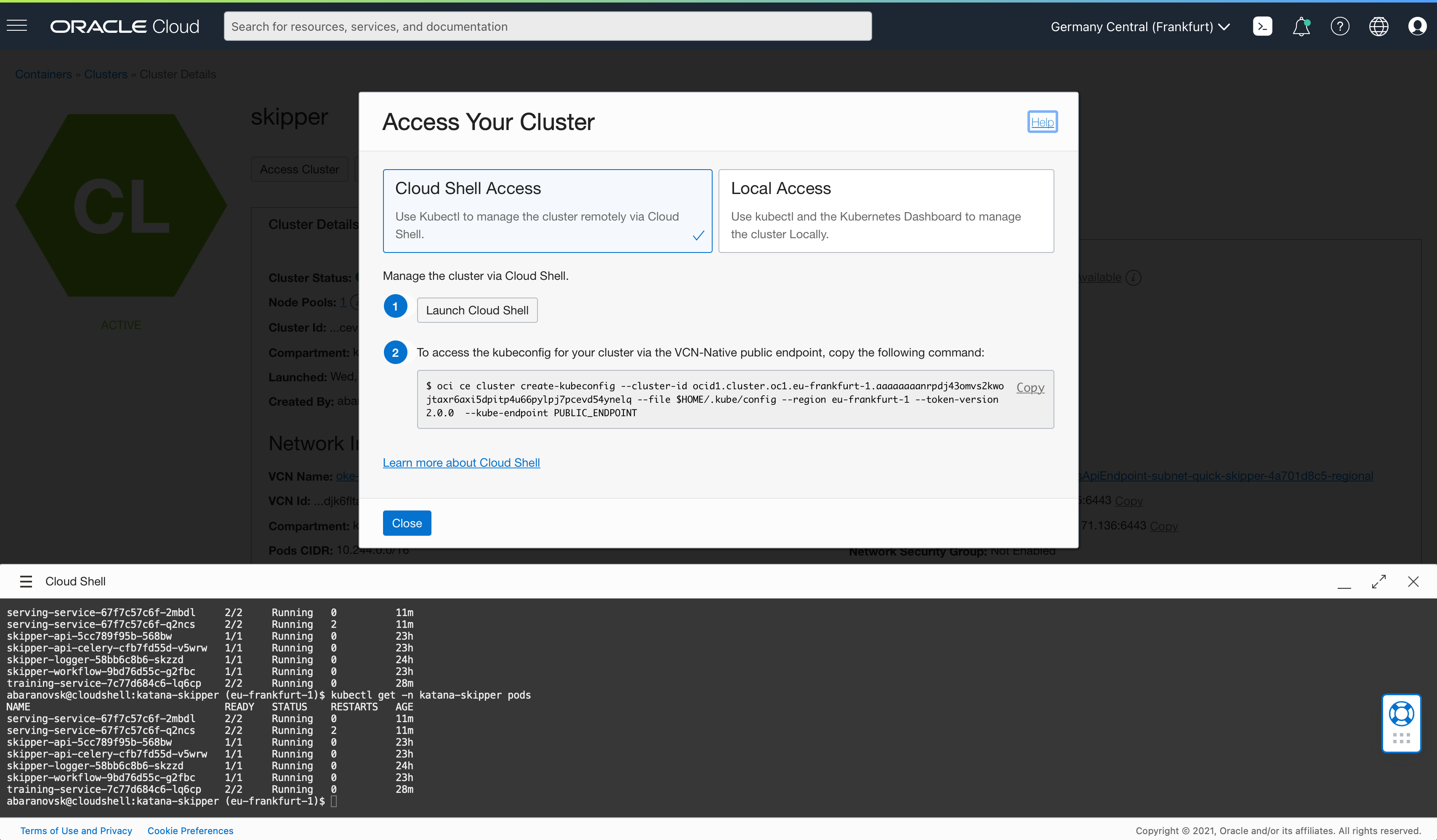This screenshot has width=1437, height=840.
Task: Click the 'Cloud Shell' panel title
Action: click(x=75, y=581)
